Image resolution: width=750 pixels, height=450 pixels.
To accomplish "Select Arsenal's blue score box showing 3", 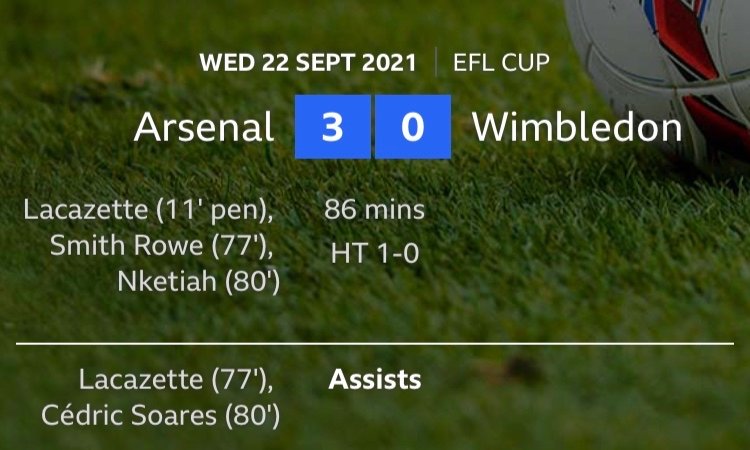I will point(333,127).
